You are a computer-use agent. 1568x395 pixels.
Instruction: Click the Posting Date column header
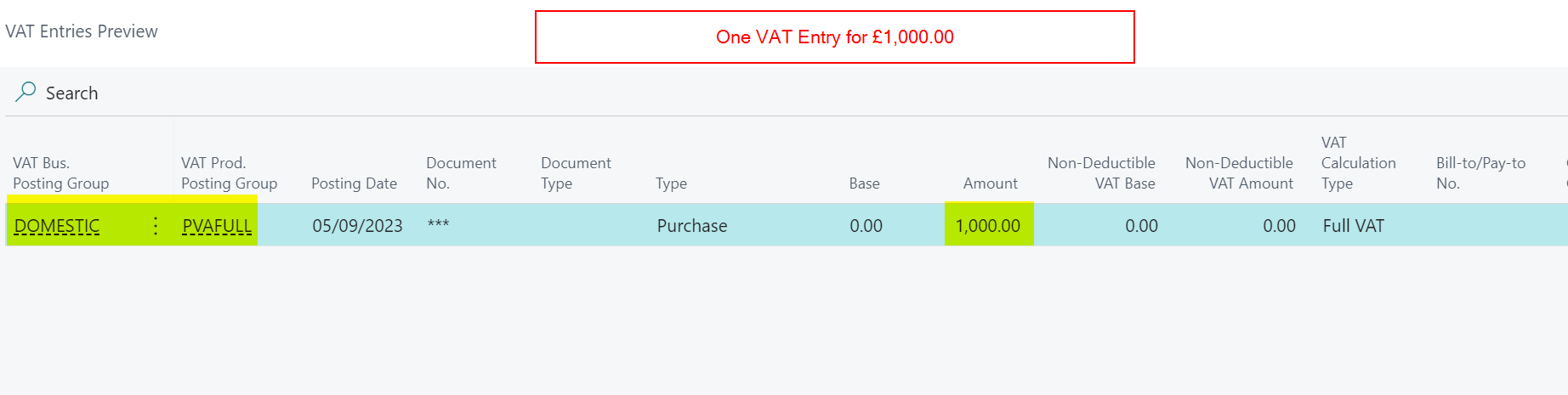tap(354, 183)
